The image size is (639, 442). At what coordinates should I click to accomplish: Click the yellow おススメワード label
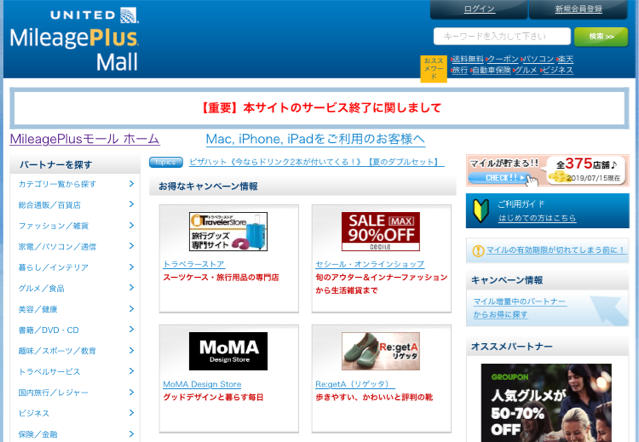point(434,69)
